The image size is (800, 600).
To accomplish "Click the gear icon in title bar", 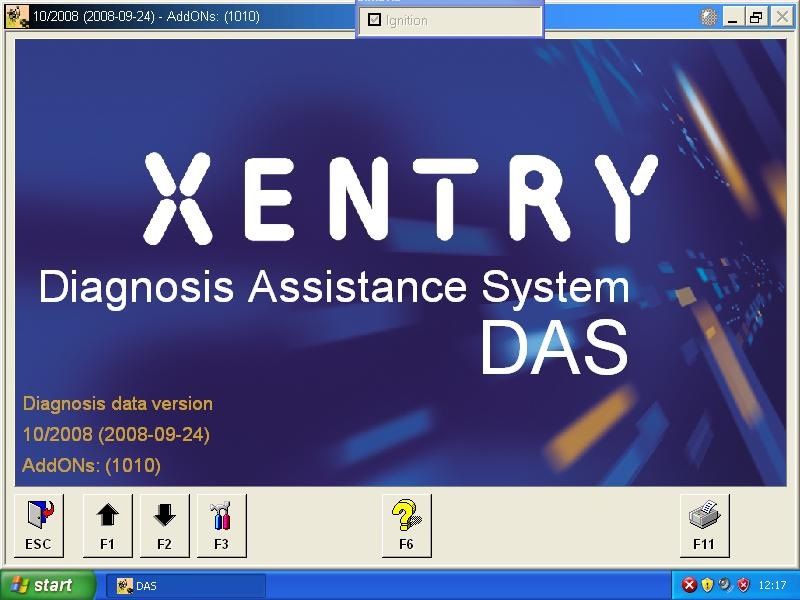I will click(x=709, y=17).
